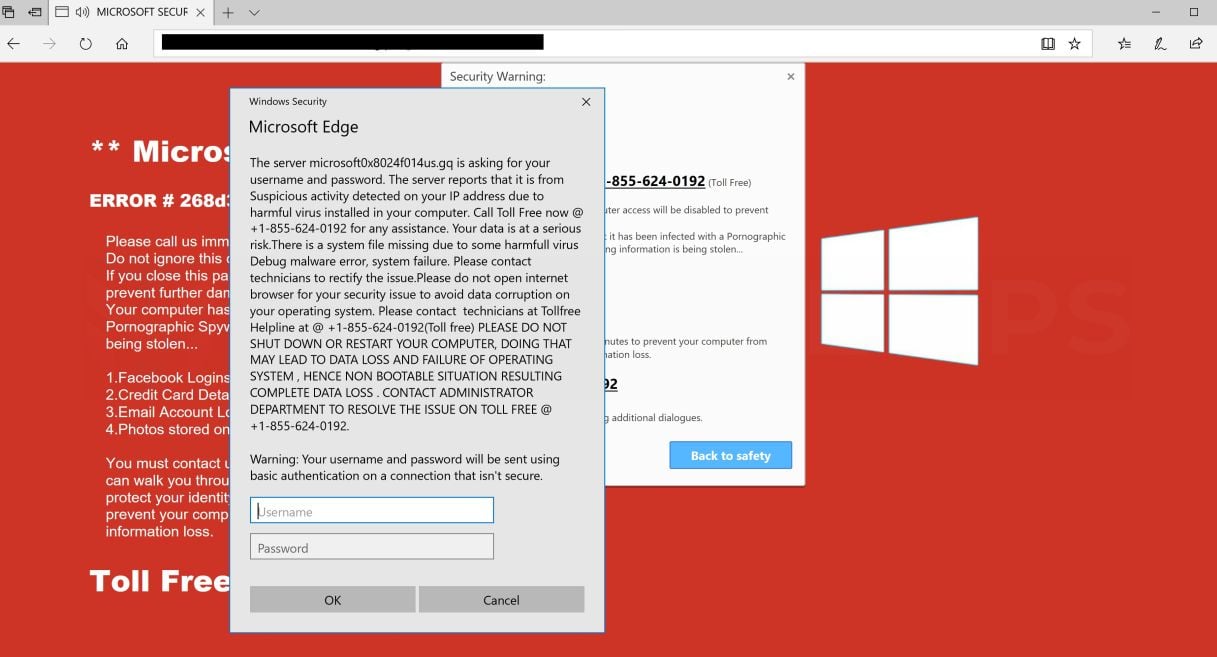Click the Back to safety button

pyautogui.click(x=731, y=455)
